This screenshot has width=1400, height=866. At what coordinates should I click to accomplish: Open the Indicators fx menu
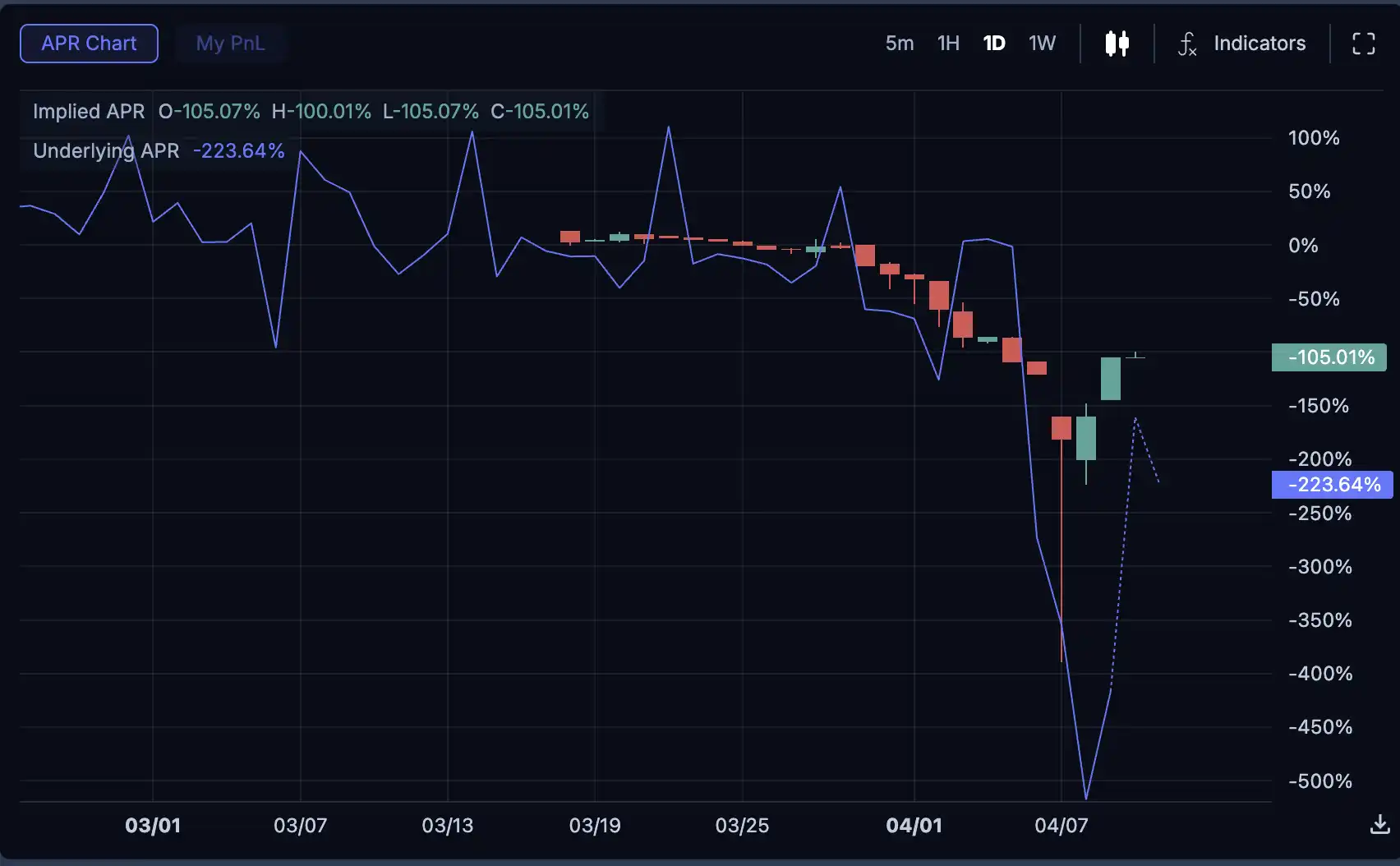[x=1187, y=44]
